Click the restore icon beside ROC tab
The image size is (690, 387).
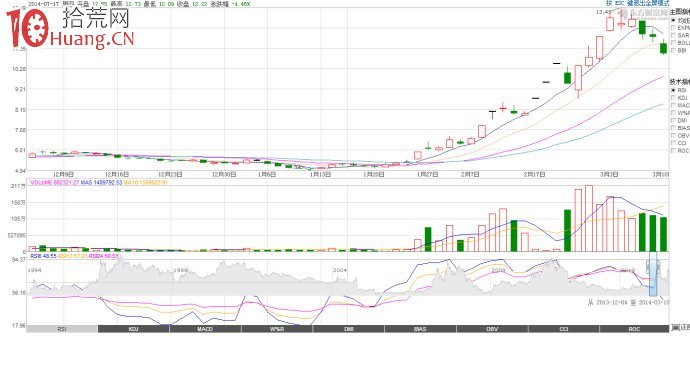click(675, 328)
